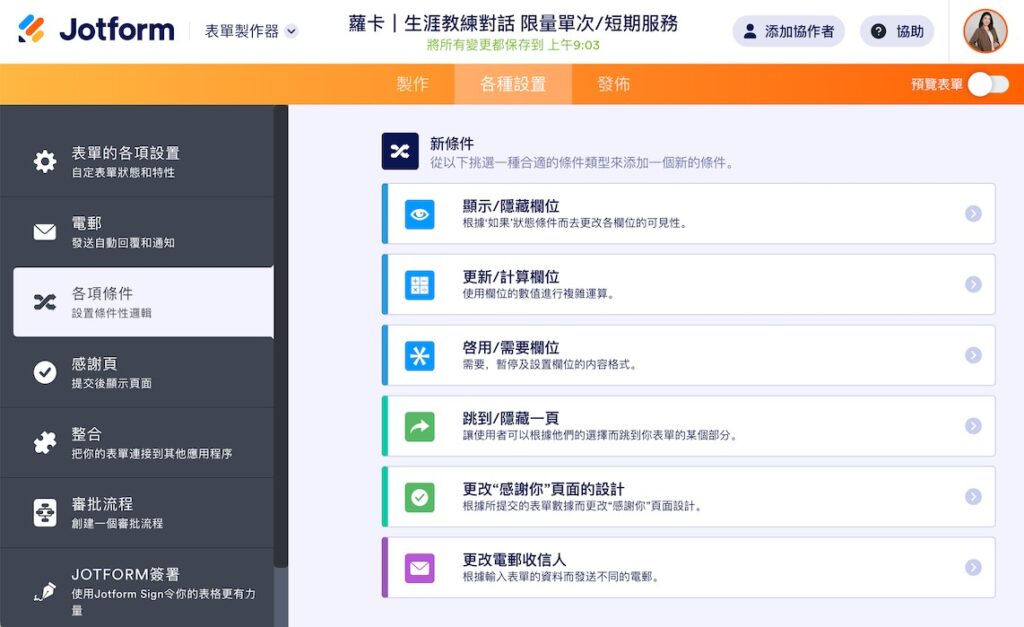Viewport: 1024px width, 627px height.
Task: Open 表單的各項設置 in the sidebar
Action: point(137,161)
